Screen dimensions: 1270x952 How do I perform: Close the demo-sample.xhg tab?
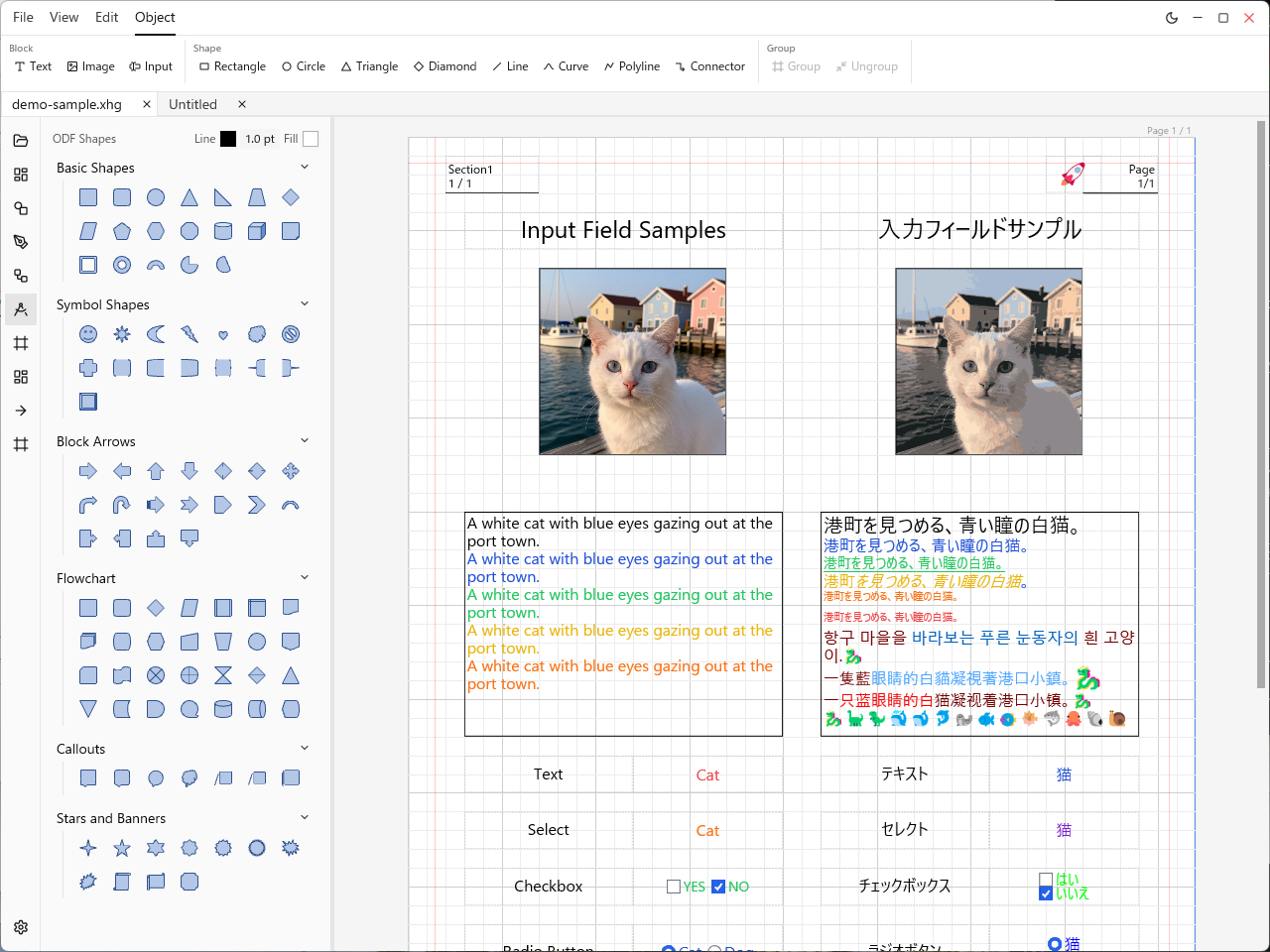147,104
